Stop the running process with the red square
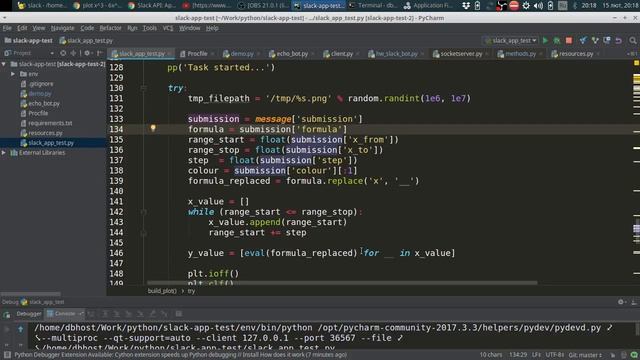Screen dimensions: 640x360 tap(569, 40)
